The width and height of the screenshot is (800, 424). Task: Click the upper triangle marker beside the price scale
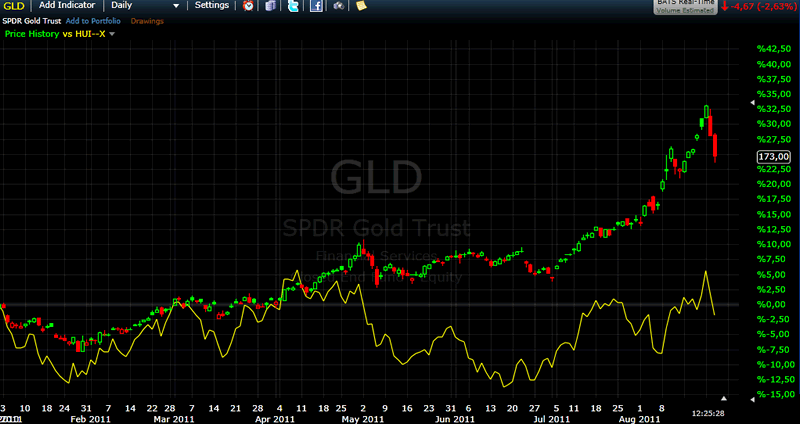(753, 103)
